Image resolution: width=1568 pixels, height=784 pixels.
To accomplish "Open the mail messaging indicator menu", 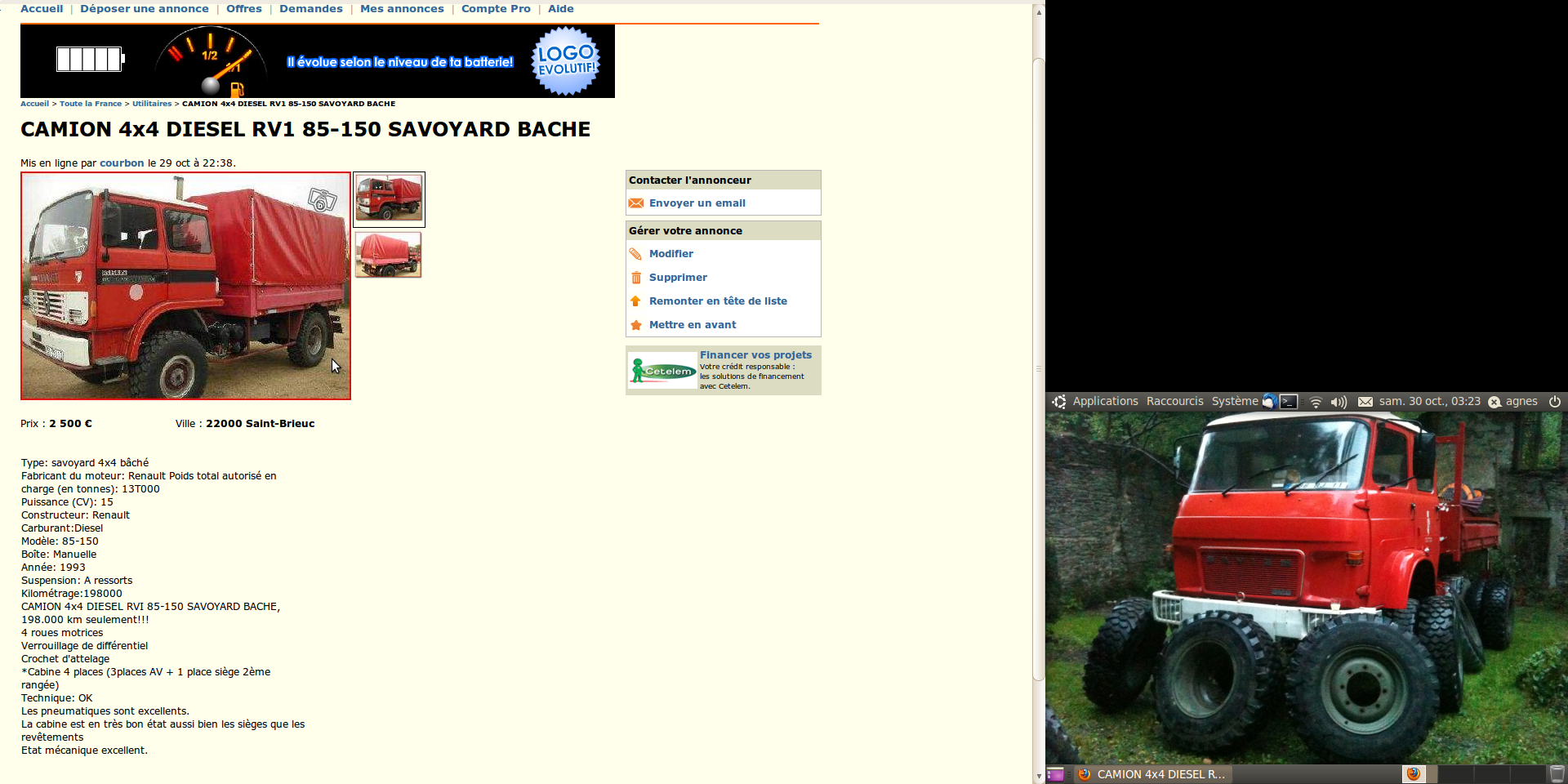I will coord(1365,402).
